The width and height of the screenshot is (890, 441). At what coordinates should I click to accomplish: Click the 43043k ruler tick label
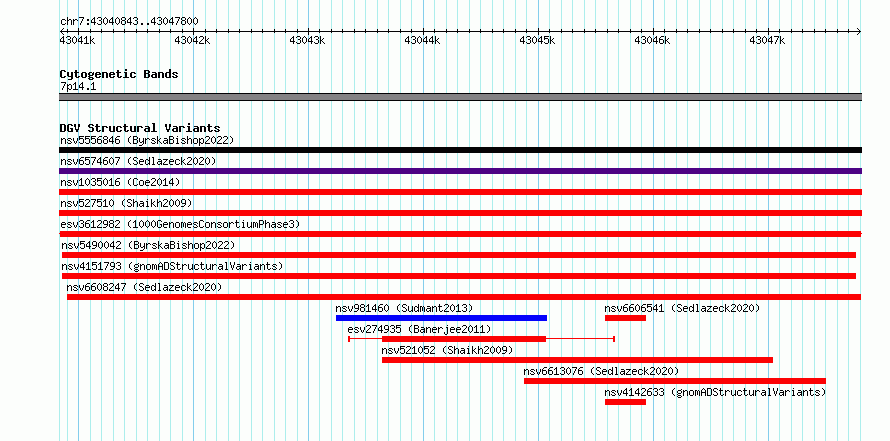(x=307, y=40)
